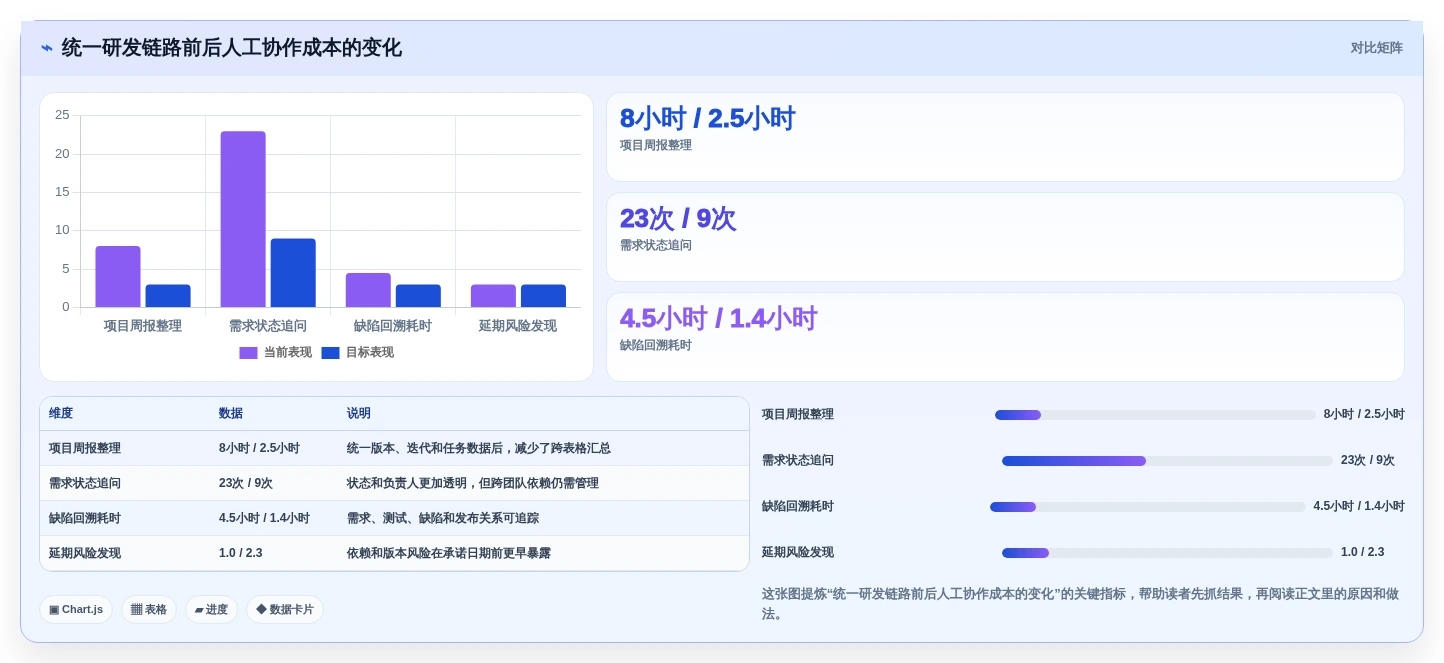Click the table cell 1.0 / 2.3
Viewport: 1444px width, 663px height.
point(240,554)
